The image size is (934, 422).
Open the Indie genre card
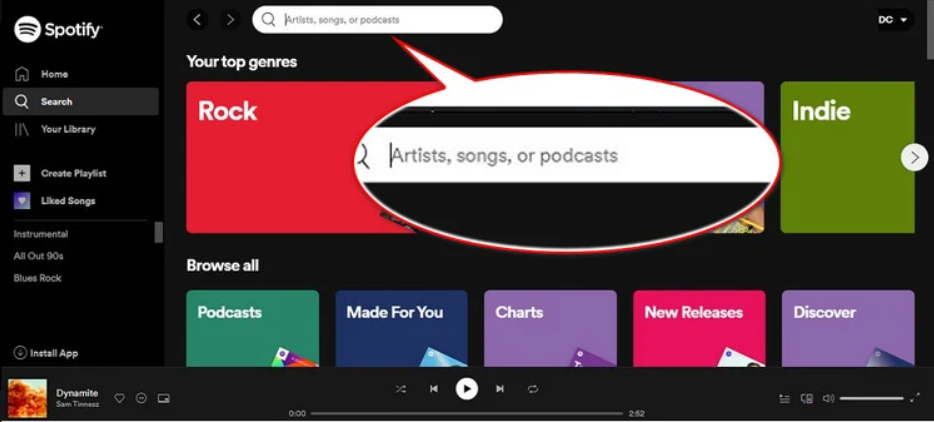coord(847,157)
